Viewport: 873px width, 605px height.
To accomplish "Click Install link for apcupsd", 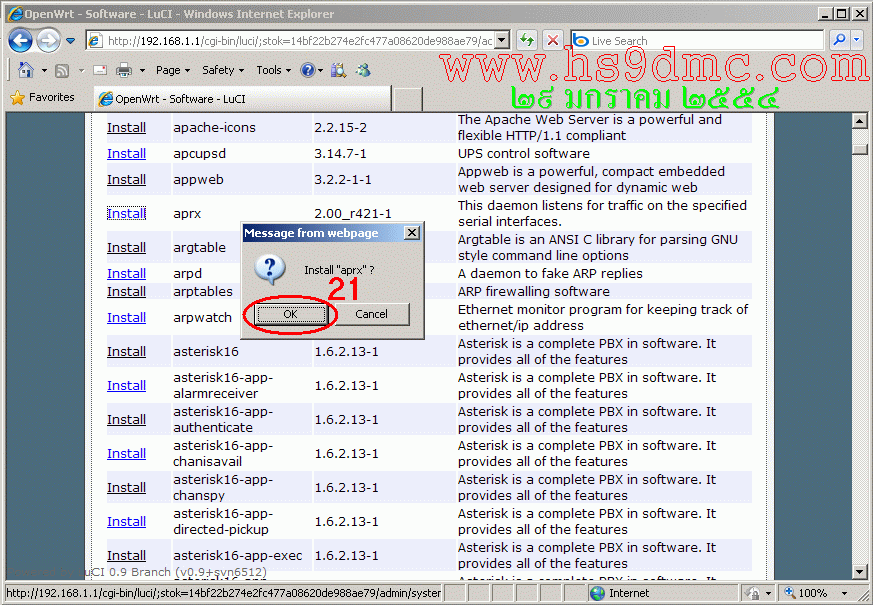I will click(126, 154).
